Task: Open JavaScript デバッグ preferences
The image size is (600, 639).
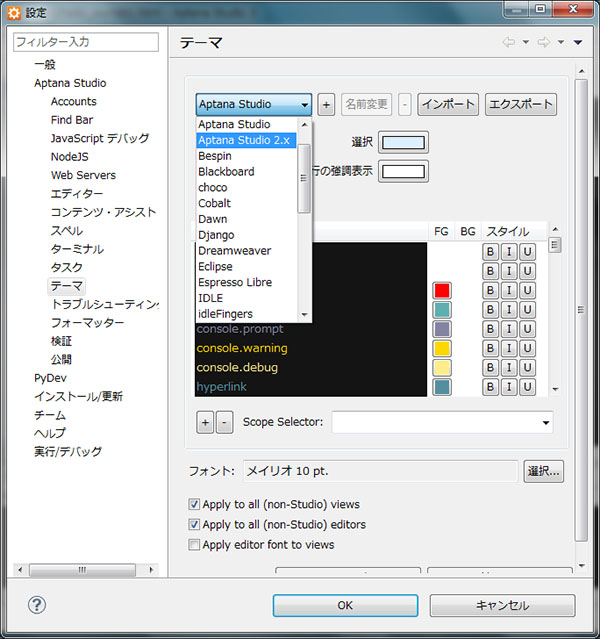Action: (x=100, y=138)
